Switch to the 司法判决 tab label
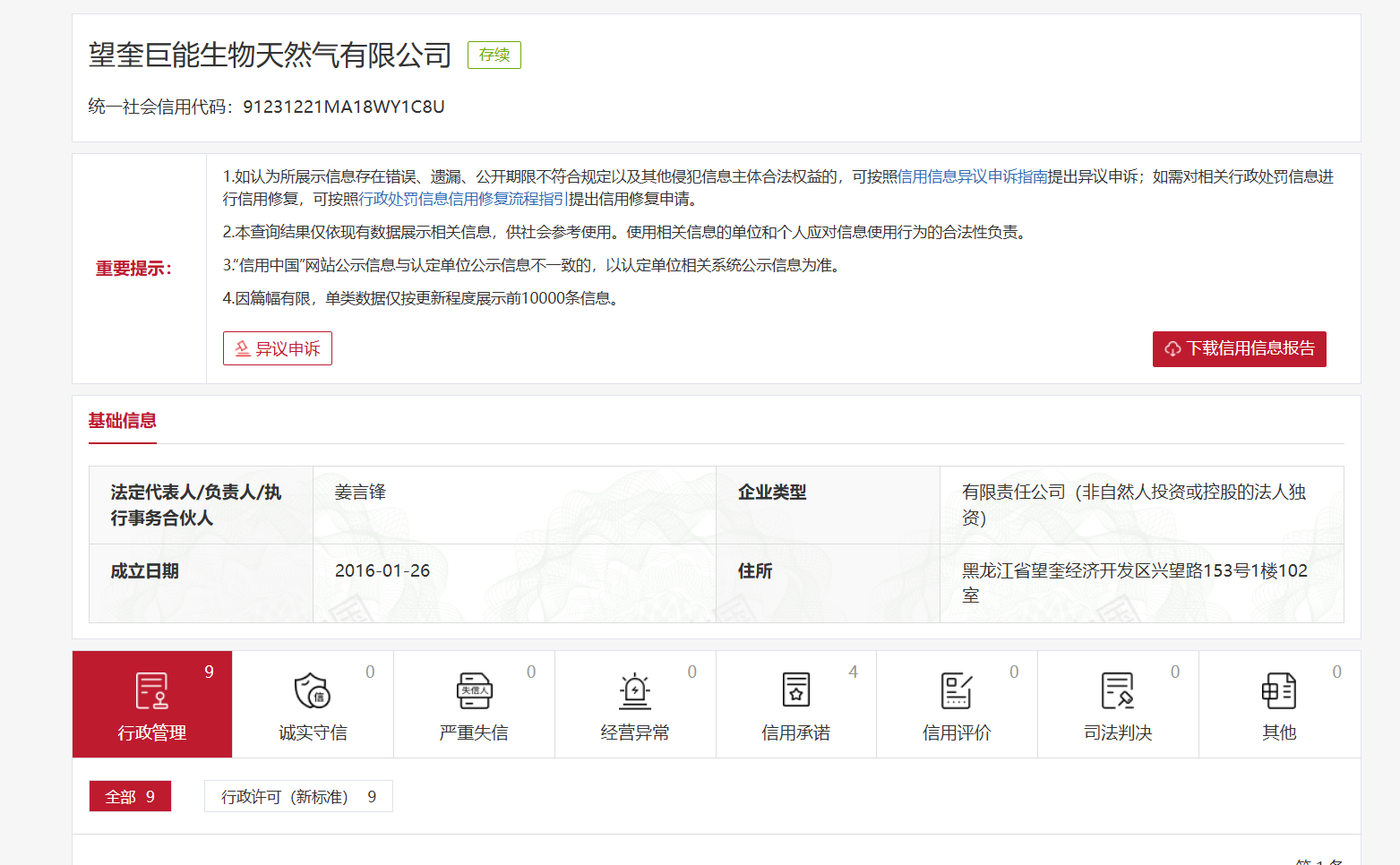Viewport: 1400px width, 865px height. [1118, 732]
